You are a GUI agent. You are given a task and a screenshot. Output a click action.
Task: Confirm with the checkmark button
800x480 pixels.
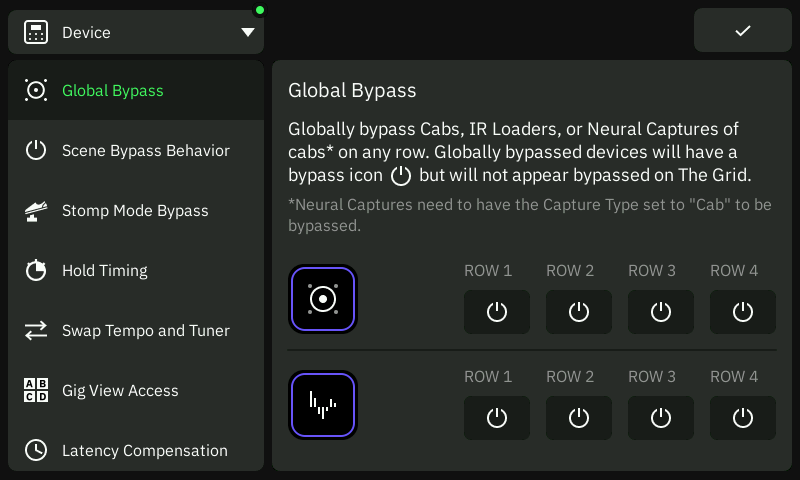743,30
